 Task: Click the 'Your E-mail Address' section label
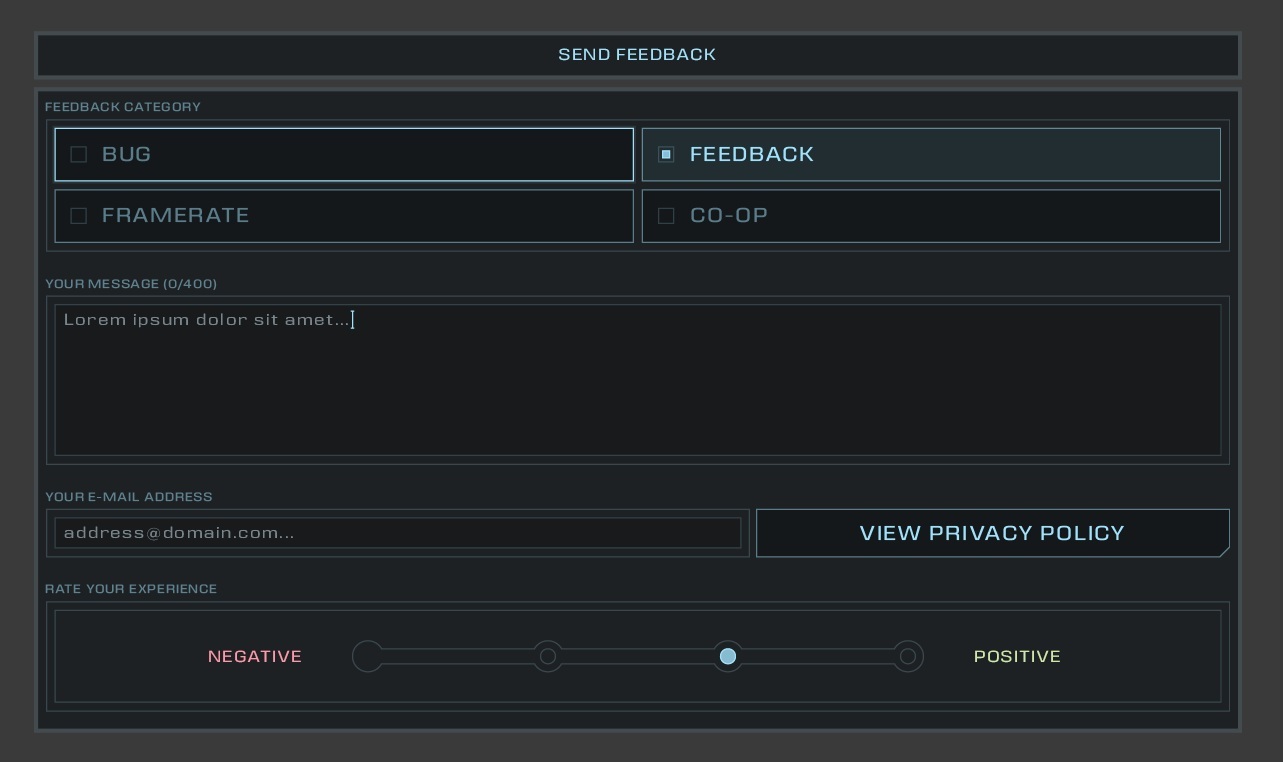point(129,497)
